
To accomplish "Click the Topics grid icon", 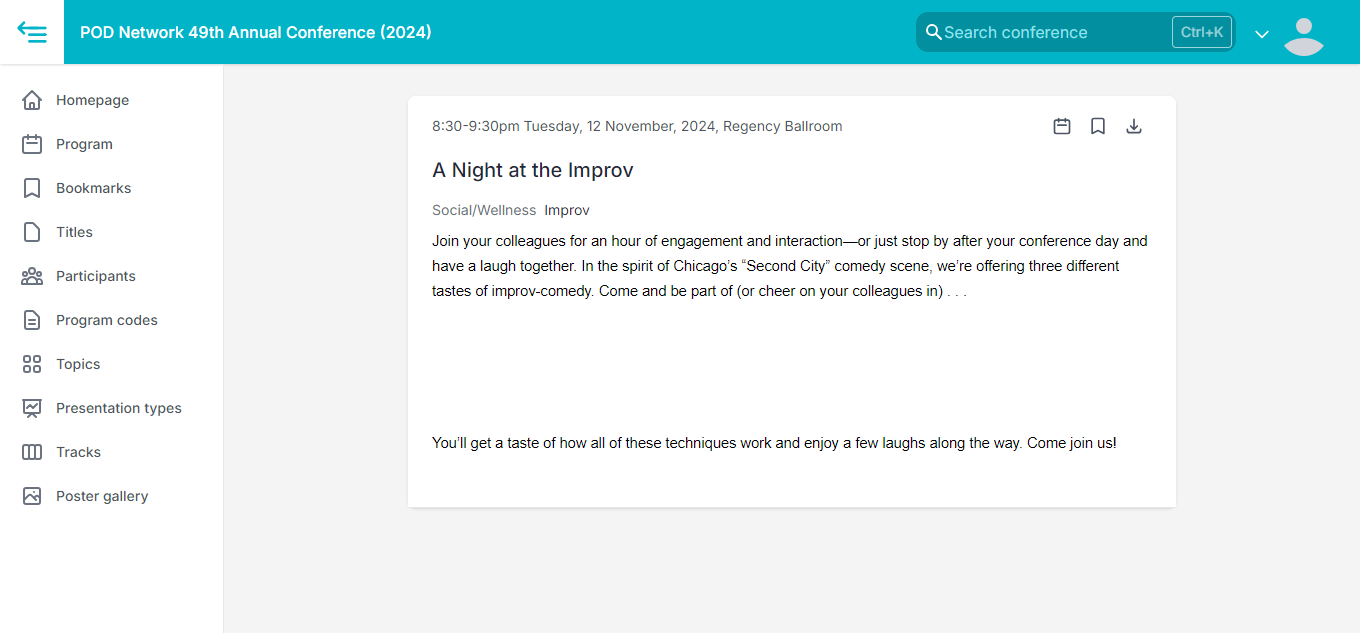I will point(32,364).
